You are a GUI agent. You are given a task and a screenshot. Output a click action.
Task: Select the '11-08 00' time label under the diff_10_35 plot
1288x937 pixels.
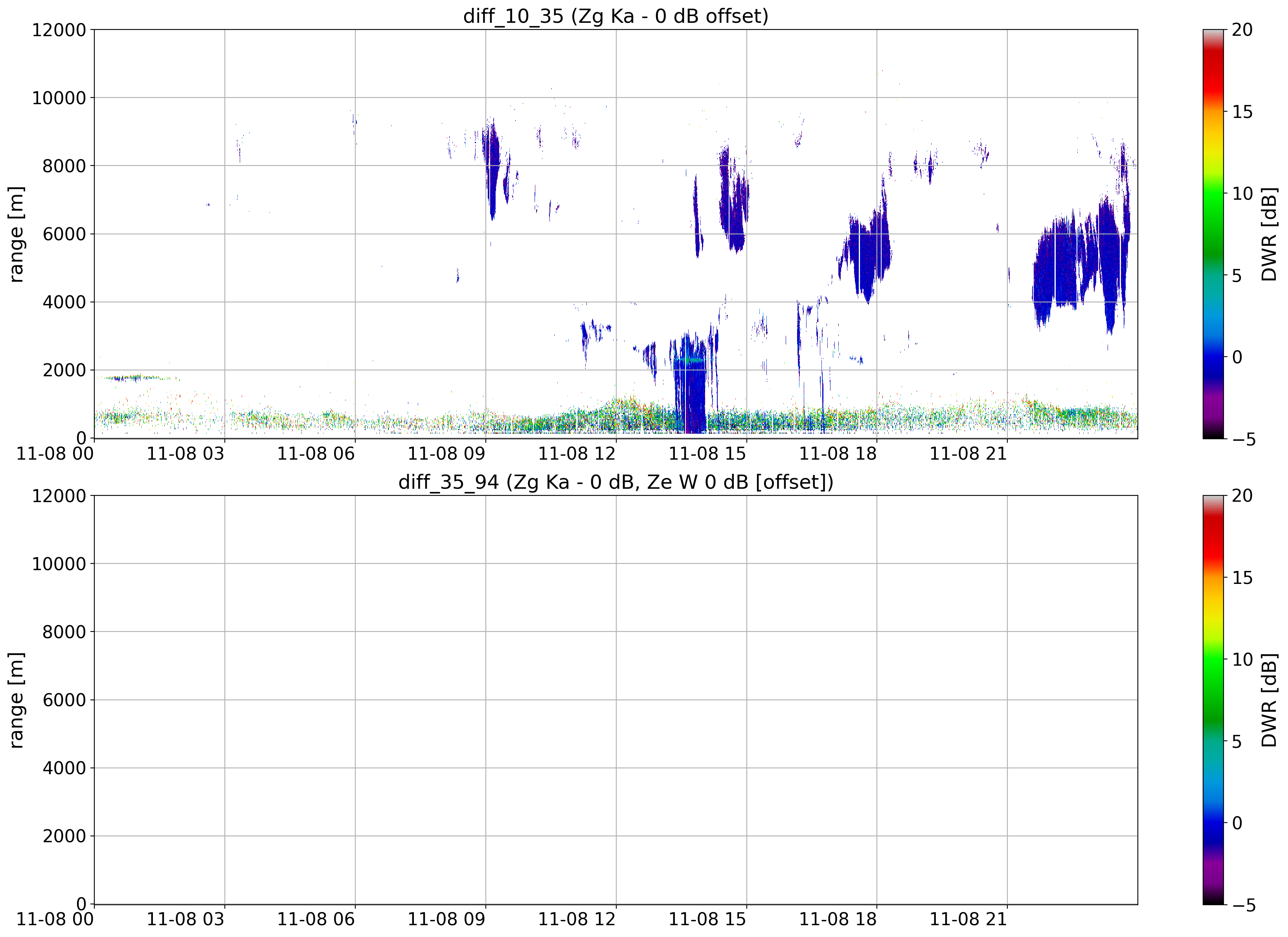pos(55,453)
